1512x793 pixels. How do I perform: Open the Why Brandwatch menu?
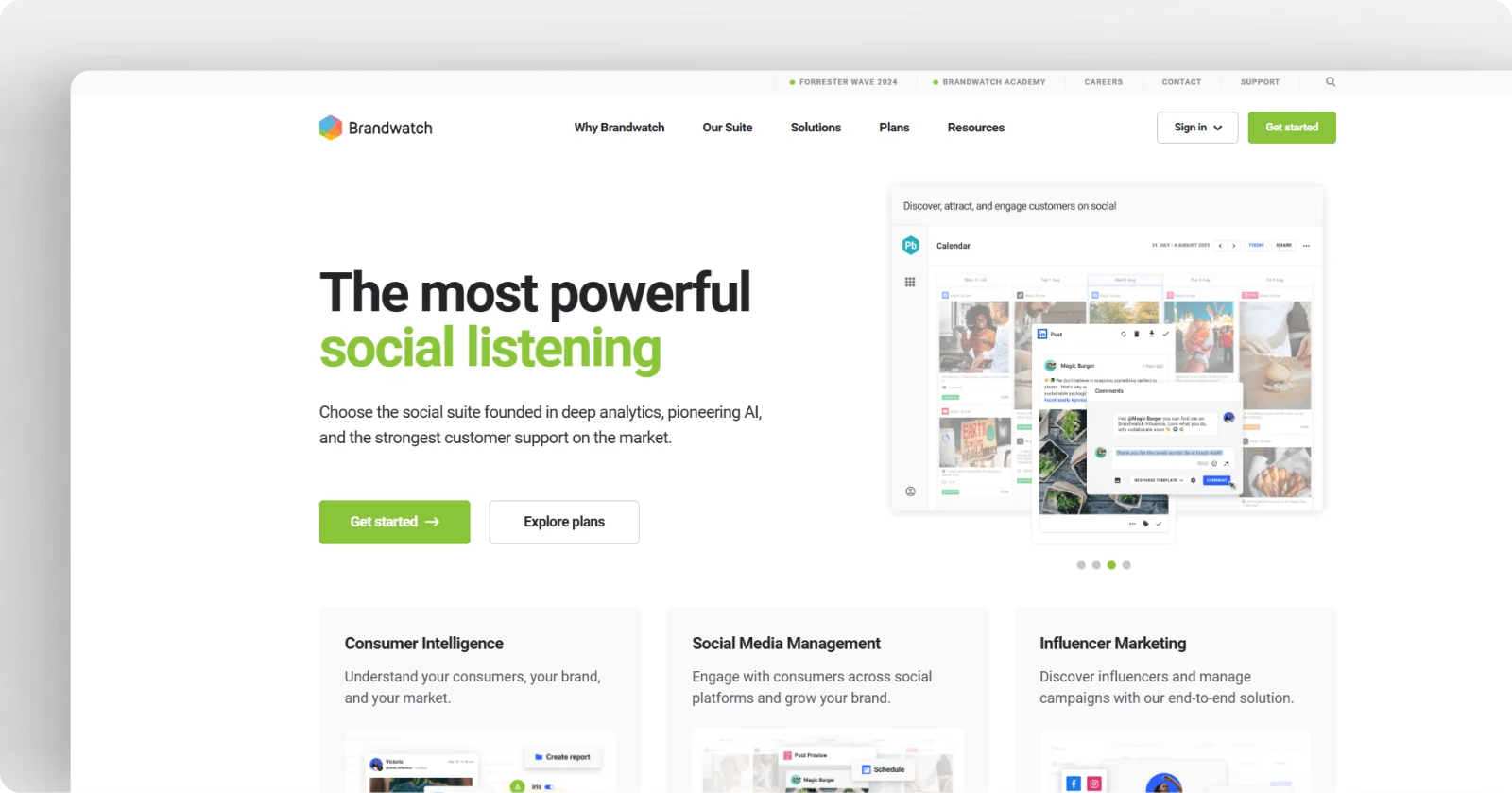coord(619,128)
